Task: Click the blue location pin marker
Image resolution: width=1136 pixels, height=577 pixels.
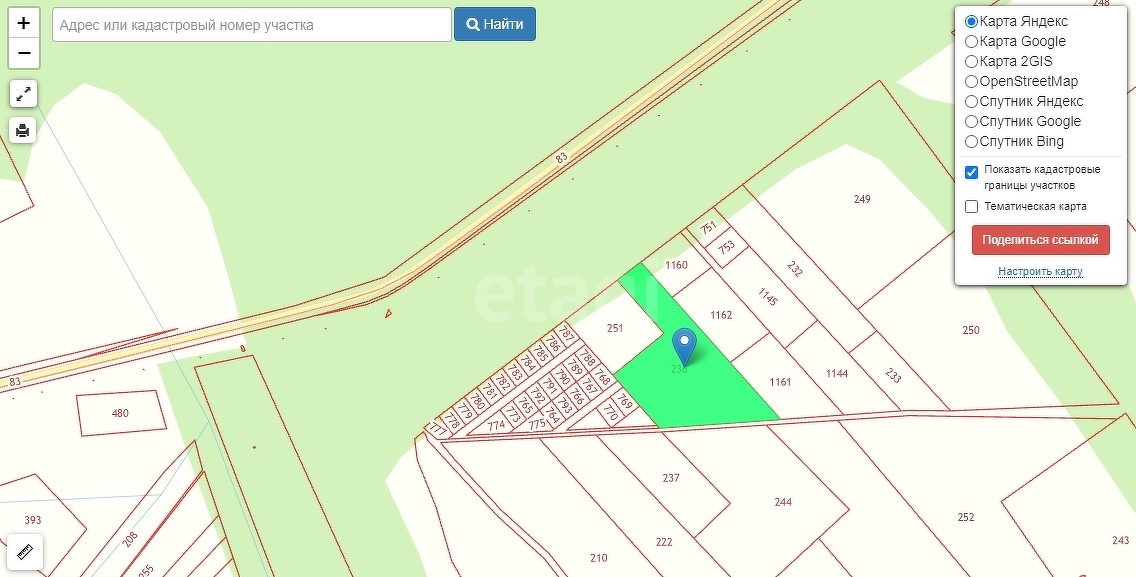Action: [684, 346]
